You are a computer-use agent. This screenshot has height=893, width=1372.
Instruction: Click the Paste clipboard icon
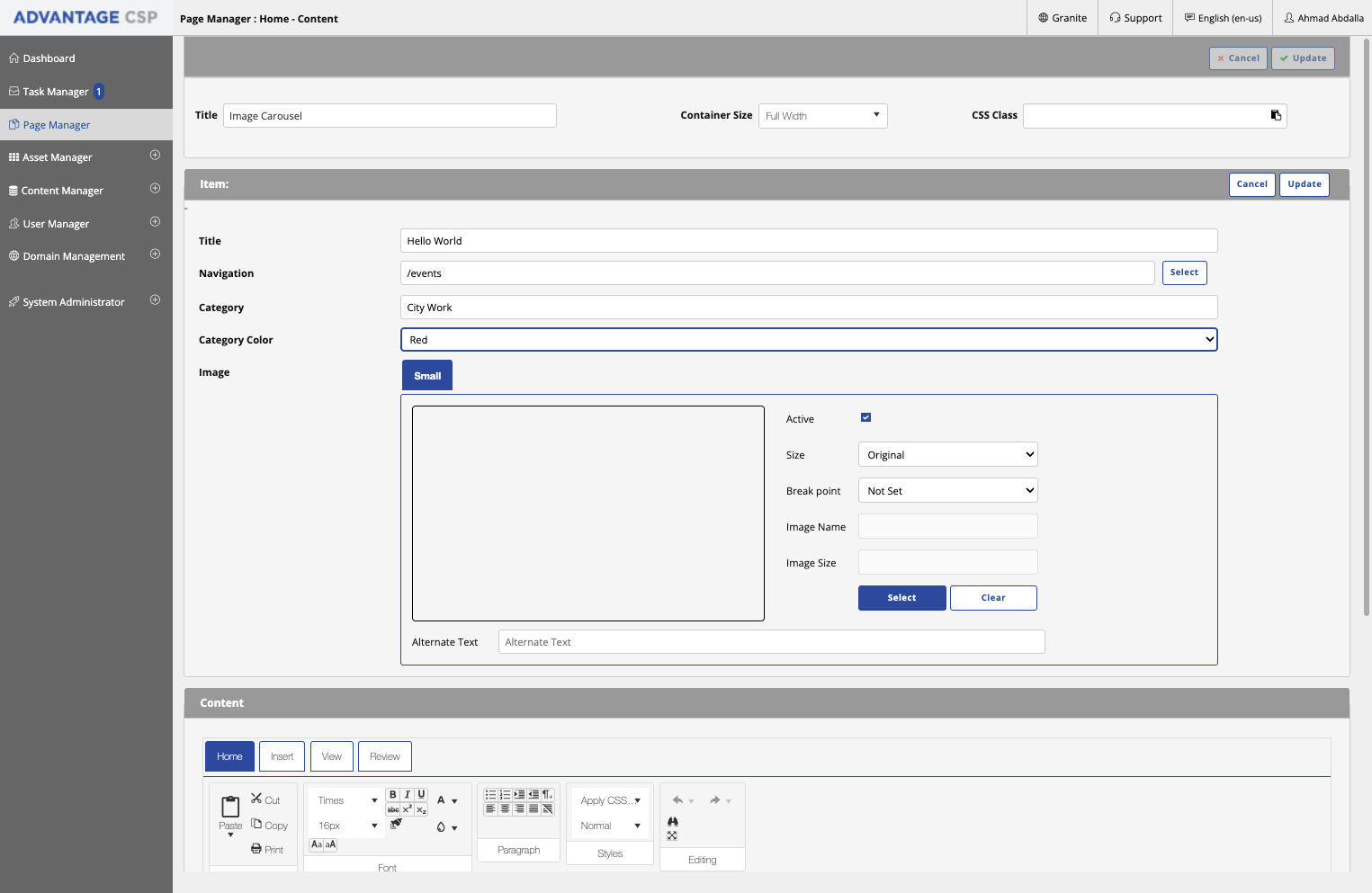pos(230,807)
